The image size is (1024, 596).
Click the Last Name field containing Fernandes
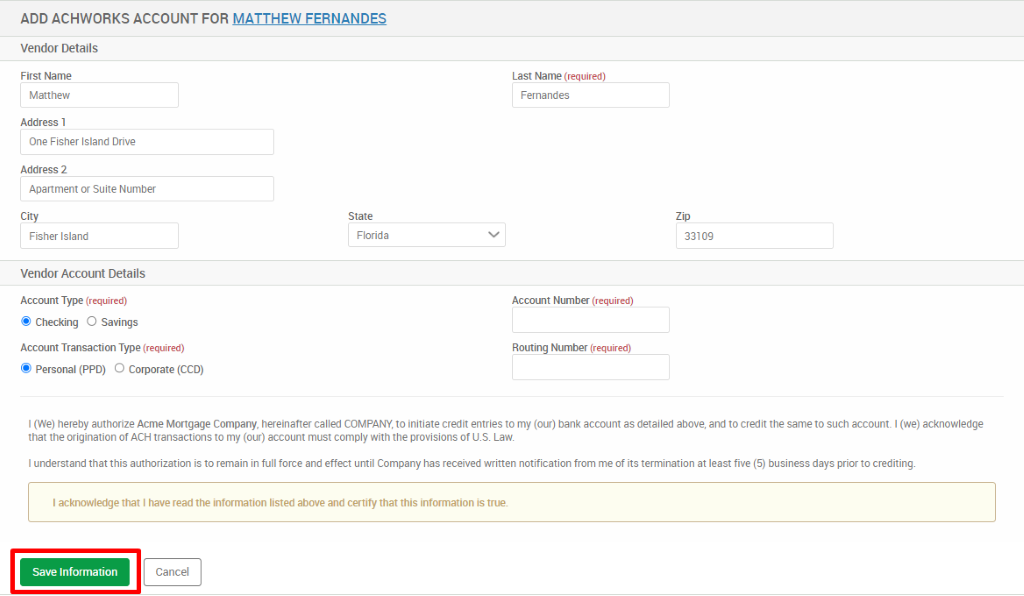pyautogui.click(x=590, y=94)
